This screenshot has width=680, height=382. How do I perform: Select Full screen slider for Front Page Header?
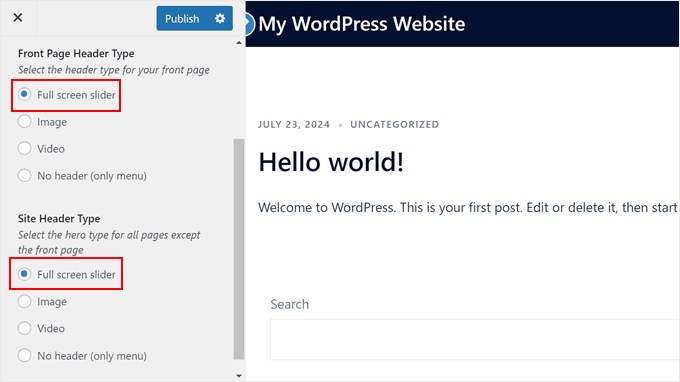(24, 95)
